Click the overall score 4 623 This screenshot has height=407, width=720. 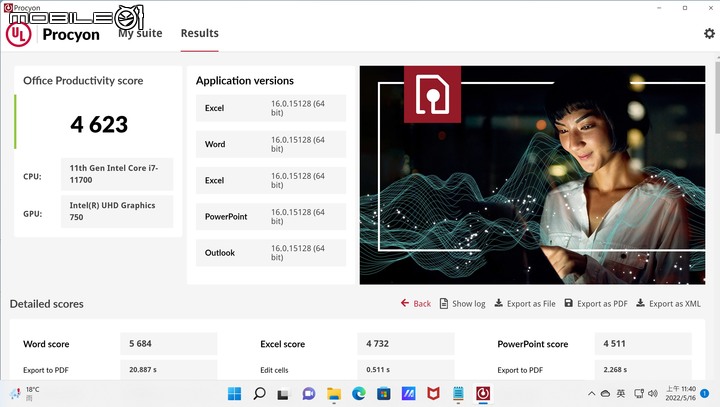[x=99, y=124]
